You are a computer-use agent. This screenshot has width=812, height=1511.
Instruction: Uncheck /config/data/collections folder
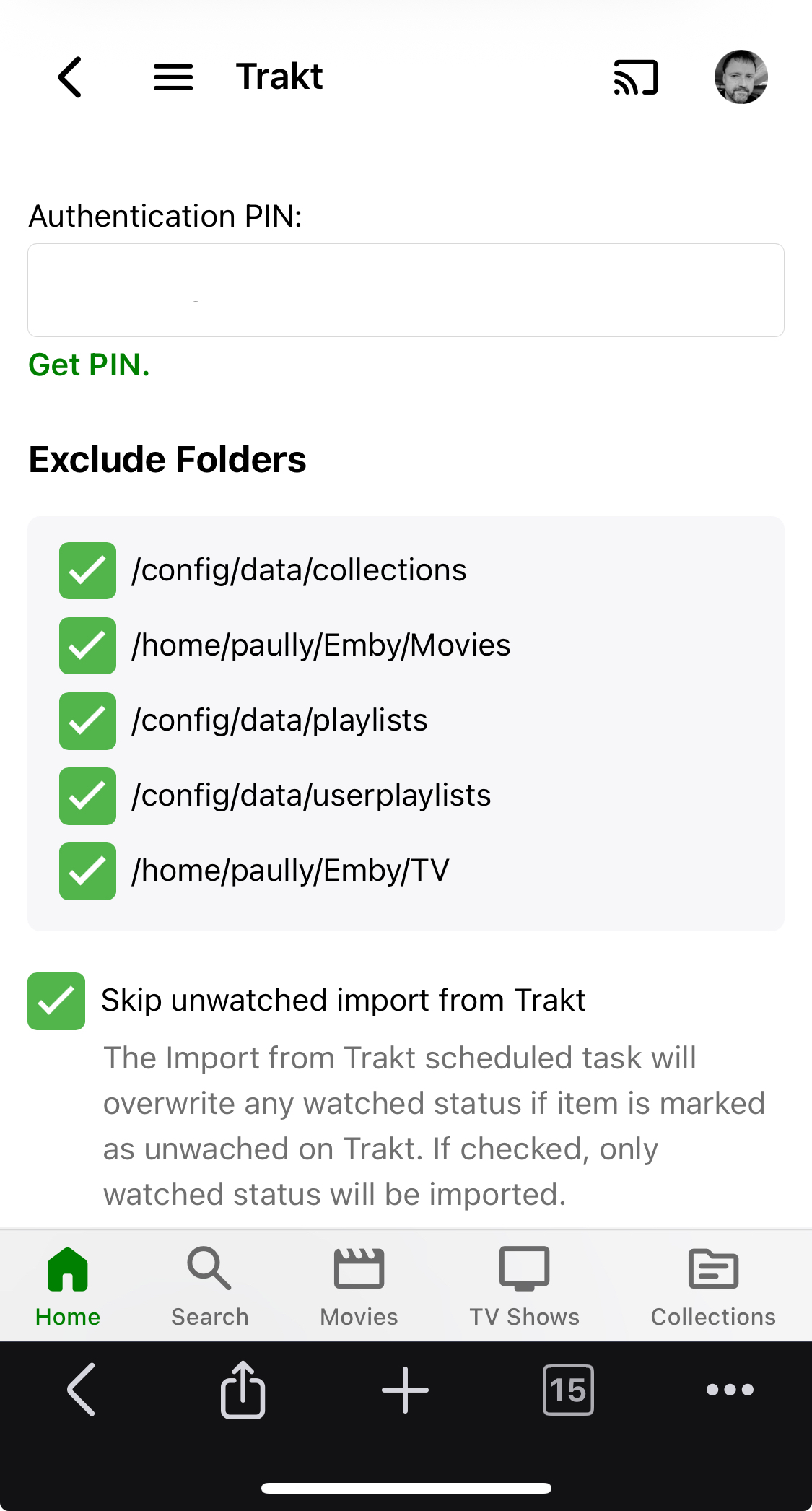(87, 570)
